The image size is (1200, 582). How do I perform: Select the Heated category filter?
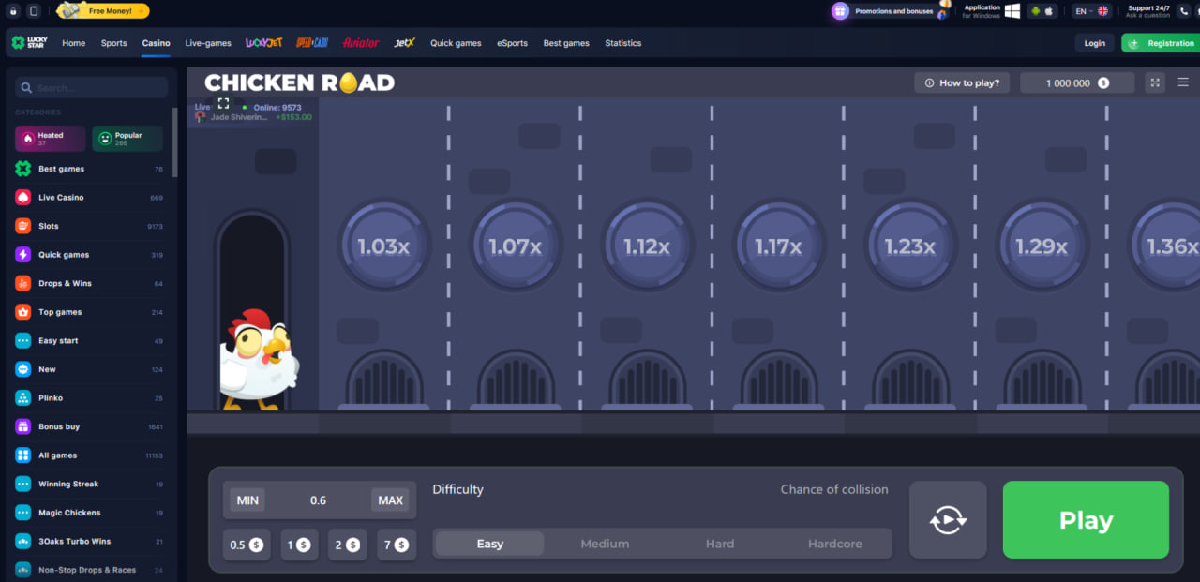50,139
